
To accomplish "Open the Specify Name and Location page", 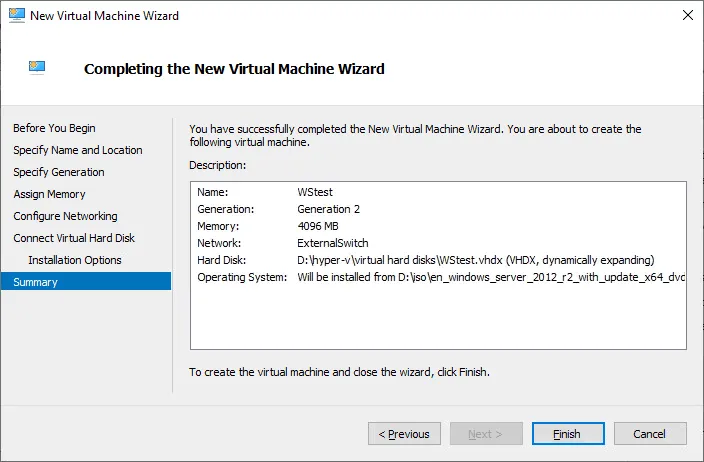I will 77,150.
